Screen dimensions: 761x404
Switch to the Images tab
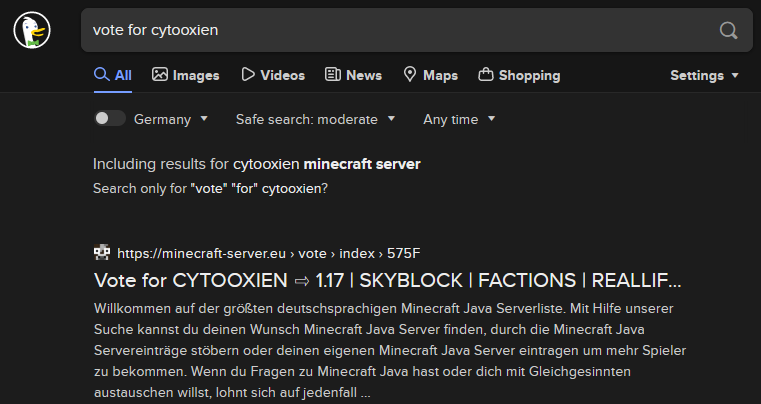pos(185,75)
